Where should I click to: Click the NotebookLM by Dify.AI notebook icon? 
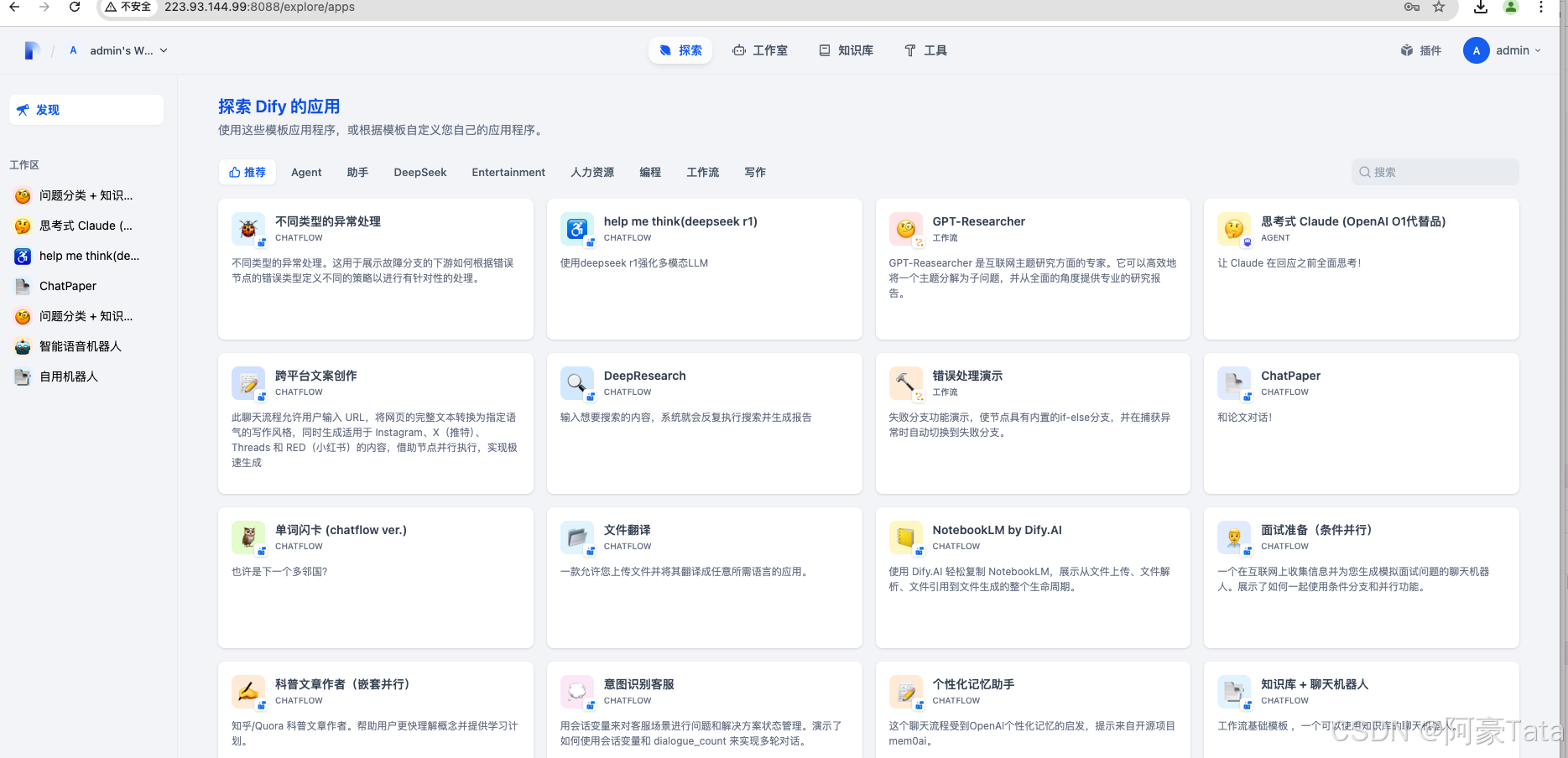point(906,537)
